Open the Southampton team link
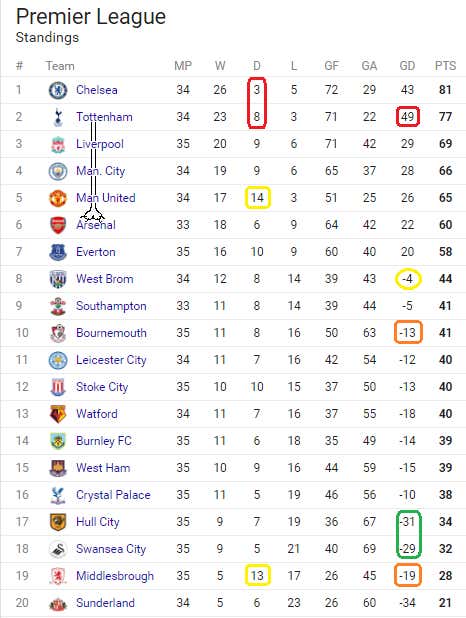 (x=111, y=306)
